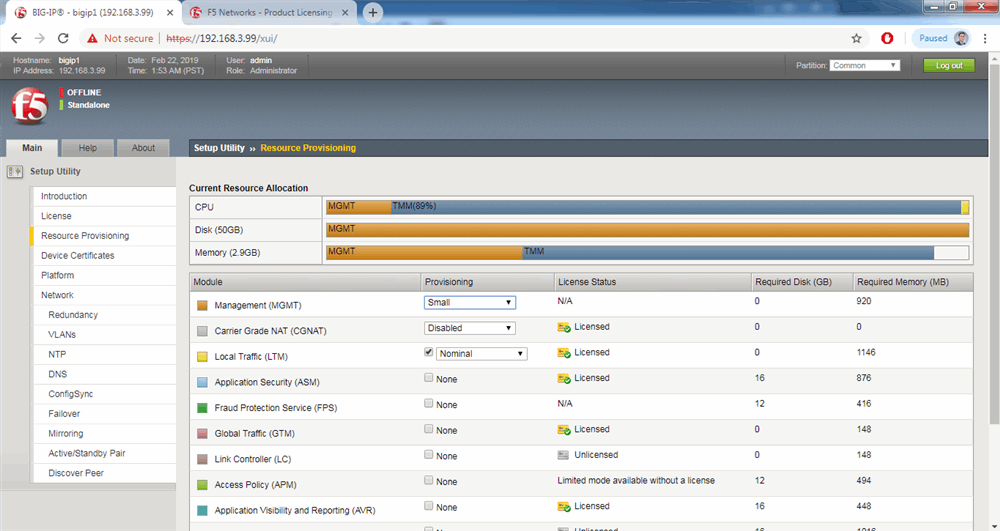
Task: Open the Partition Common dropdown
Action: pyautogui.click(x=865, y=65)
